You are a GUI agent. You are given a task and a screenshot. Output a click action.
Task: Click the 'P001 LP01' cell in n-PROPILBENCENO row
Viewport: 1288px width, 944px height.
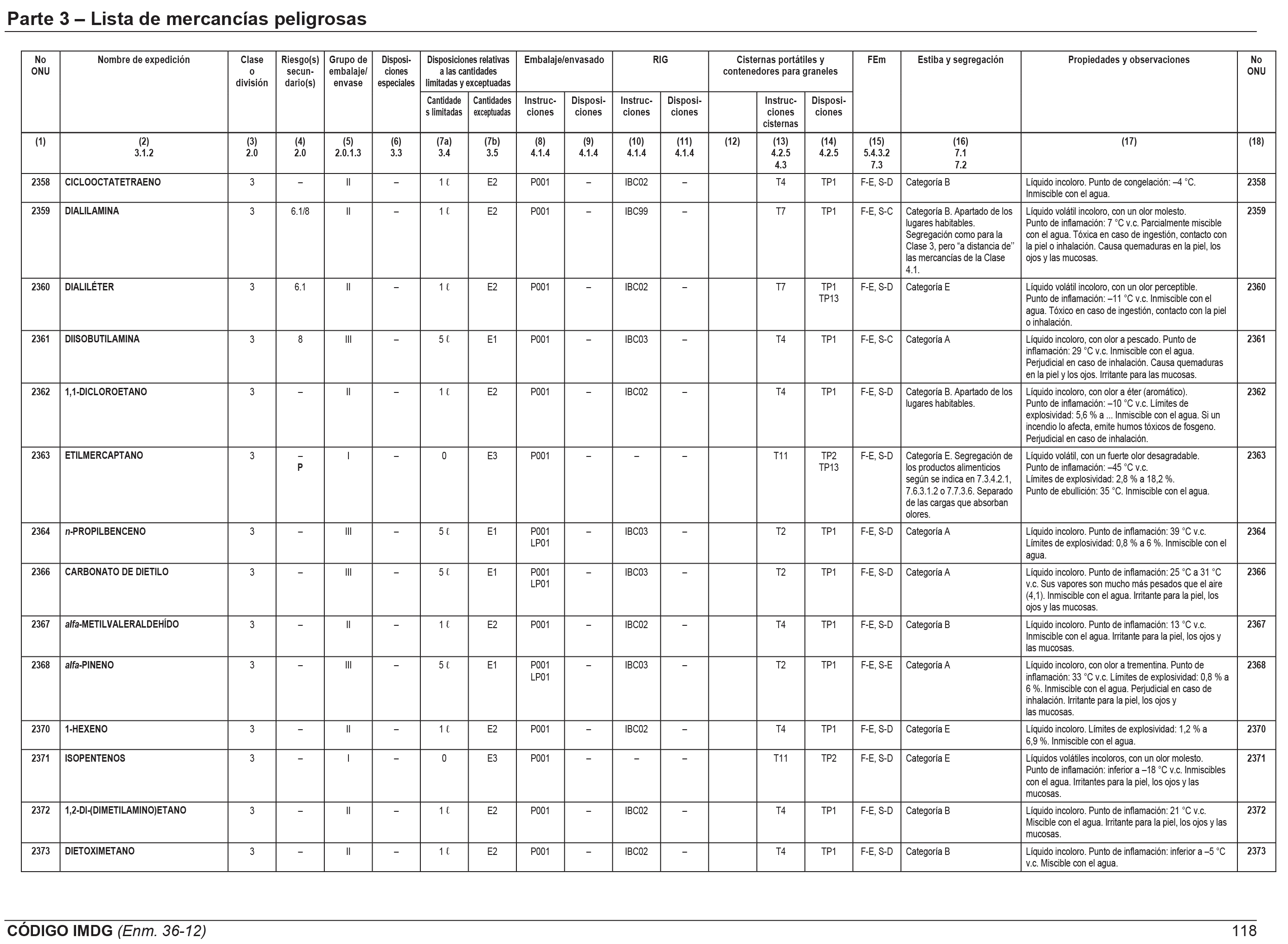pyautogui.click(x=540, y=537)
